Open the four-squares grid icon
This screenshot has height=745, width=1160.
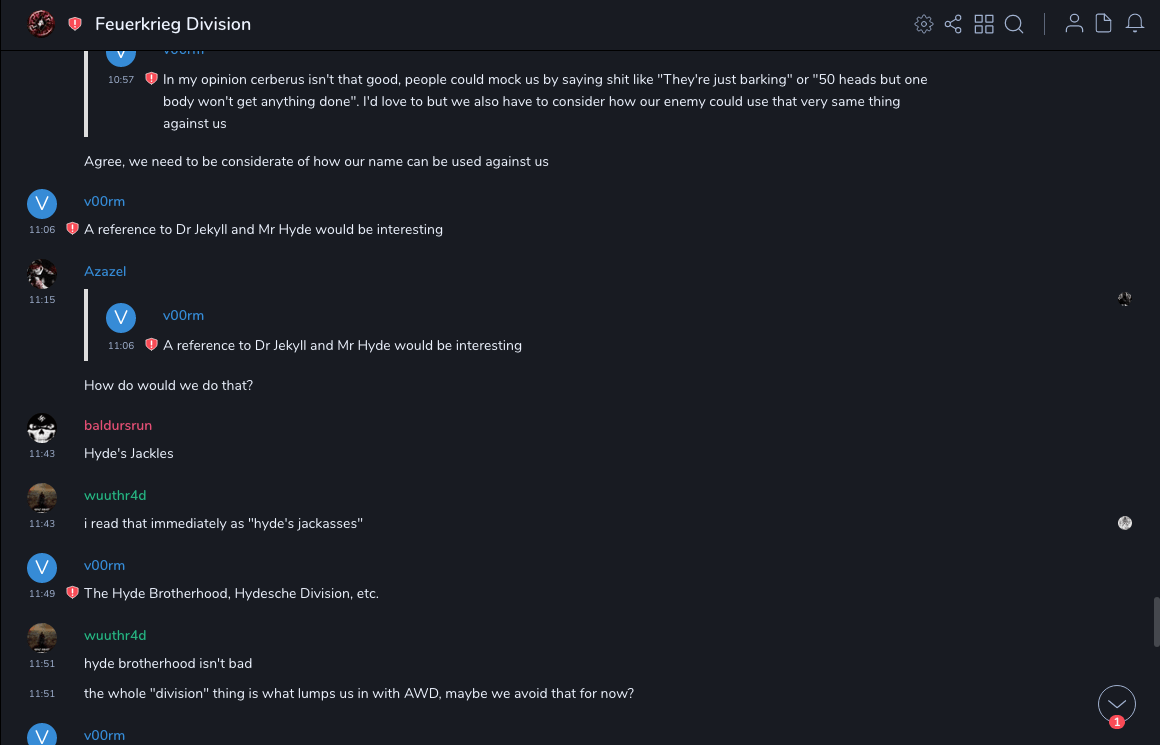[x=984, y=24]
